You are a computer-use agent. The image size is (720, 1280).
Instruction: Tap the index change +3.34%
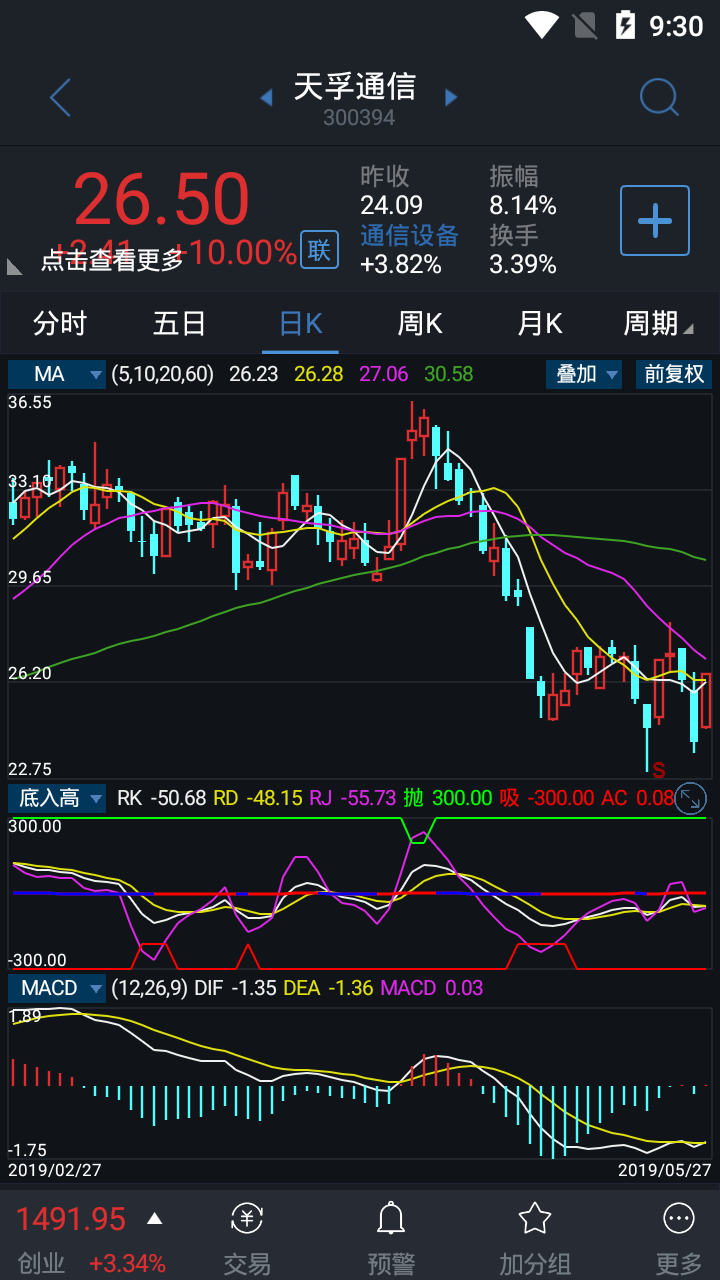click(127, 1263)
